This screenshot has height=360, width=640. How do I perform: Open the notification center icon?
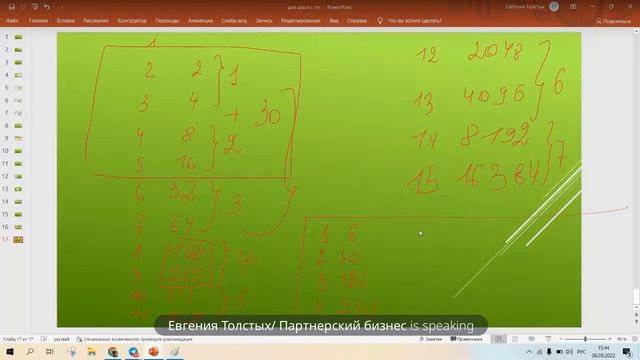click(627, 352)
